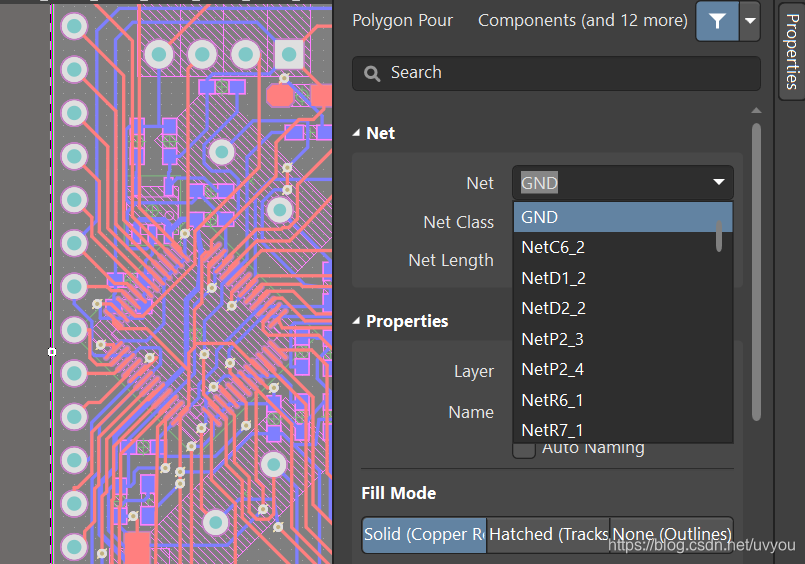Open the vertical Properties panel tab
Image resolution: width=805 pixels, height=564 pixels.
click(x=791, y=52)
